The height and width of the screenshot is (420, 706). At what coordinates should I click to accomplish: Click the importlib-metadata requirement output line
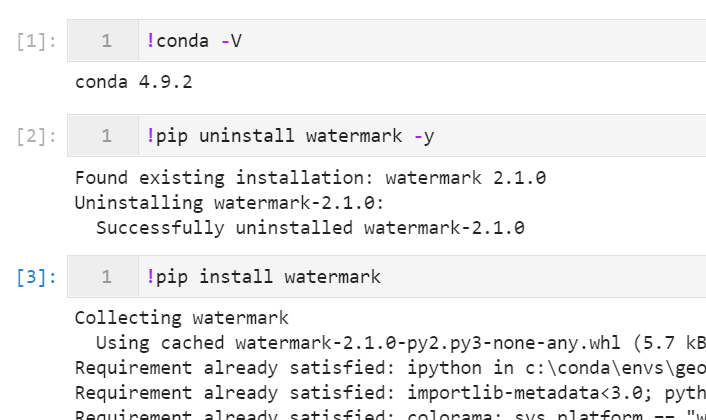coord(390,393)
